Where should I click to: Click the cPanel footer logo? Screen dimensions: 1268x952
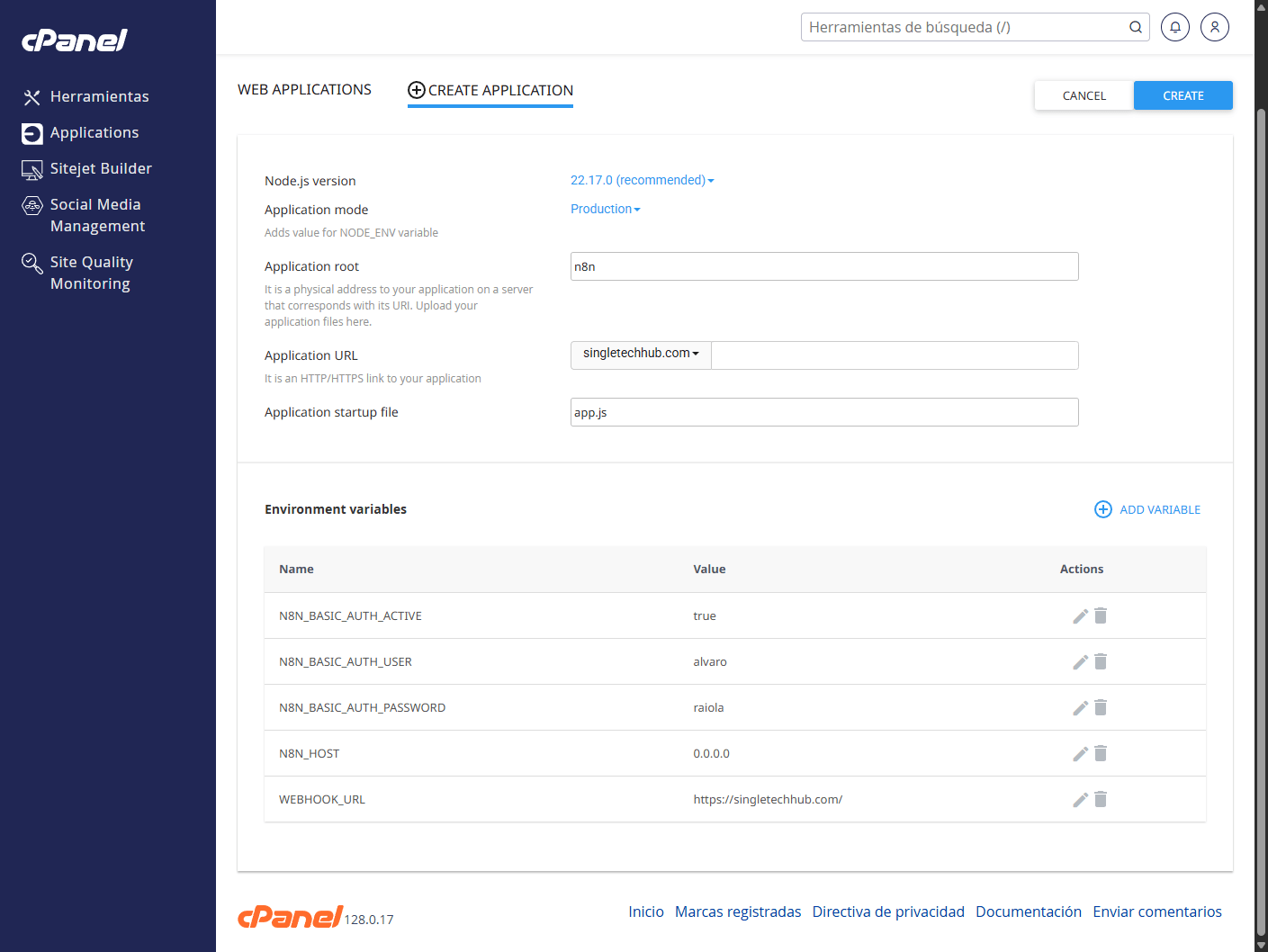tap(290, 917)
